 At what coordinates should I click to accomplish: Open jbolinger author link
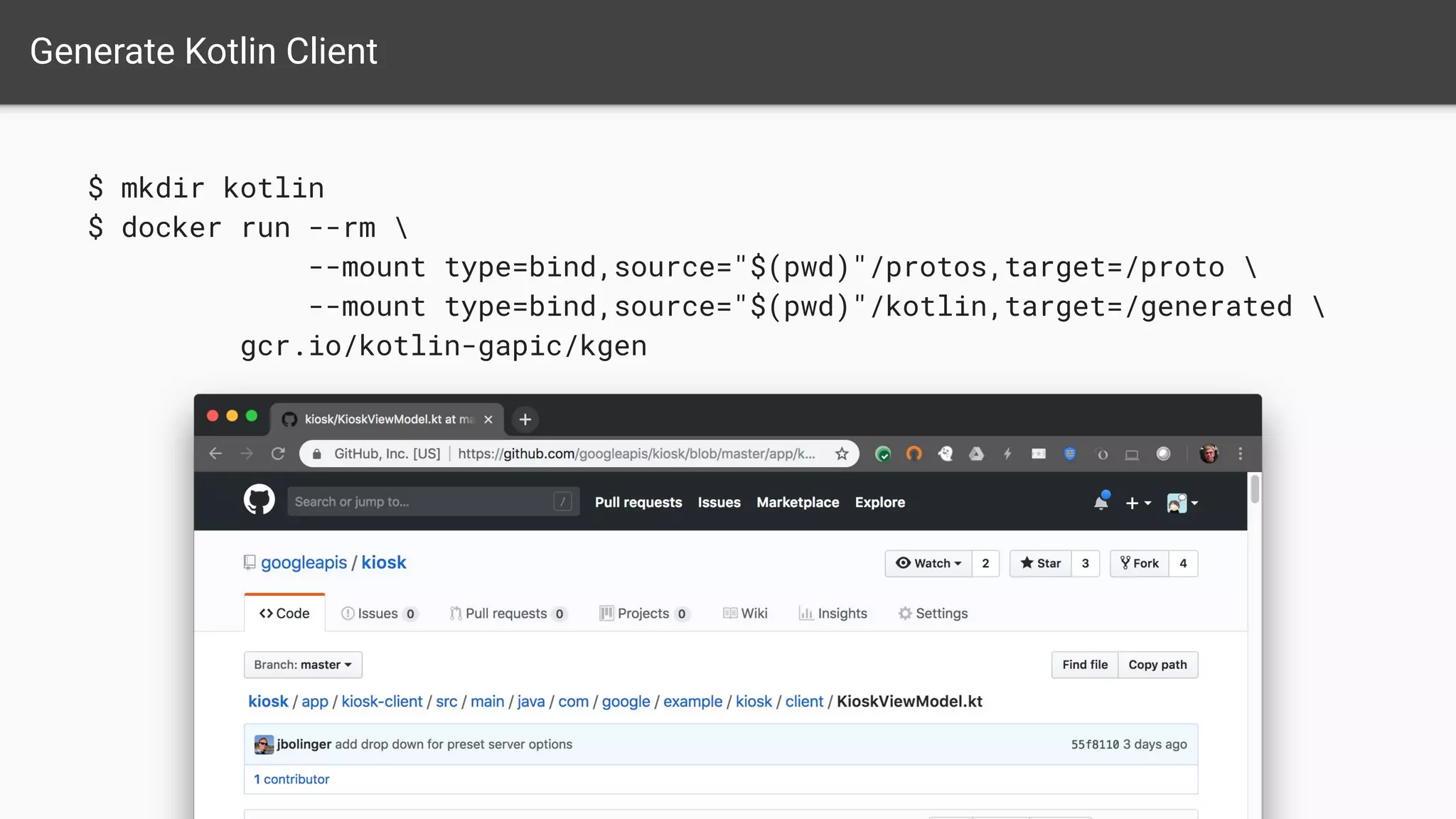pyautogui.click(x=304, y=744)
